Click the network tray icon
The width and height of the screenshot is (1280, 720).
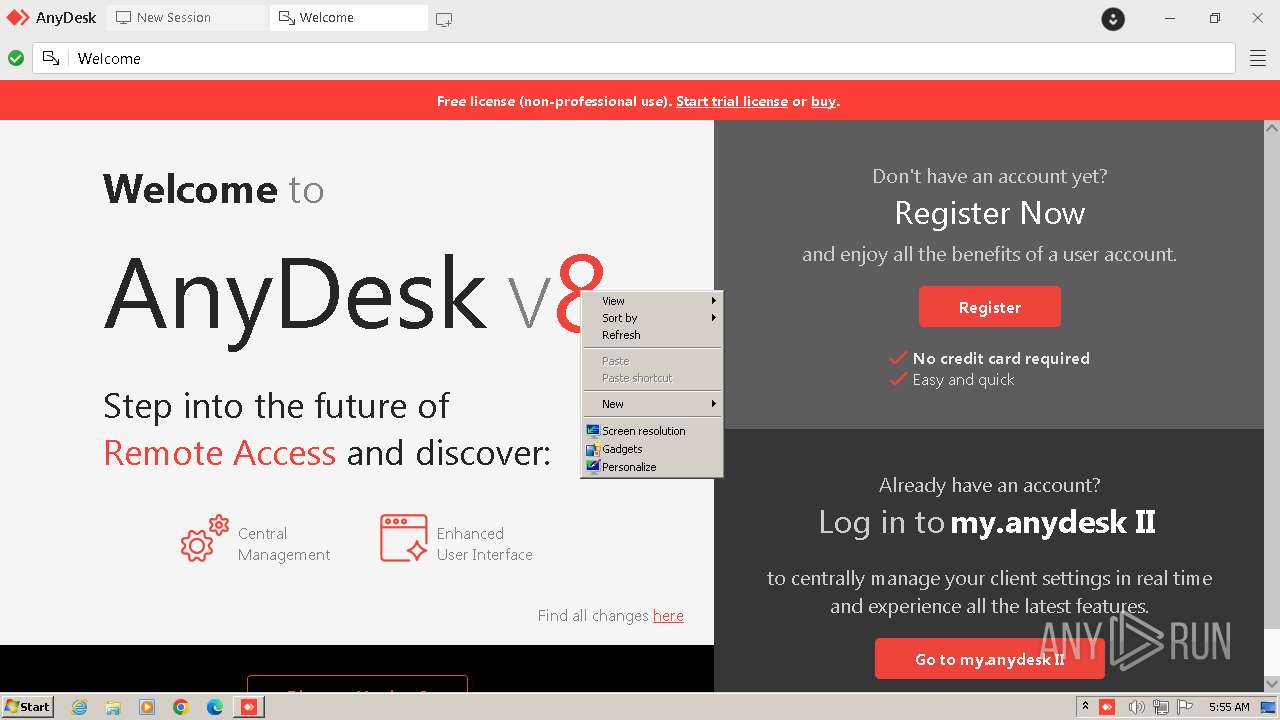pos(1161,707)
